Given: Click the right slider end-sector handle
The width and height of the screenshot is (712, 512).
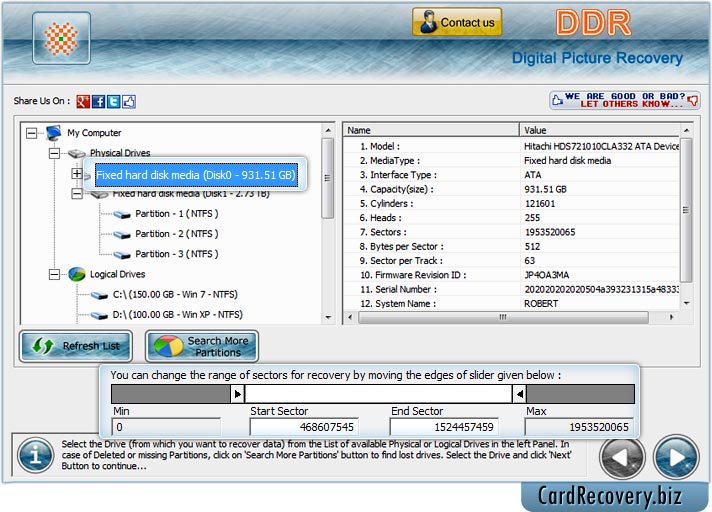Looking at the screenshot, I should click(x=519, y=394).
